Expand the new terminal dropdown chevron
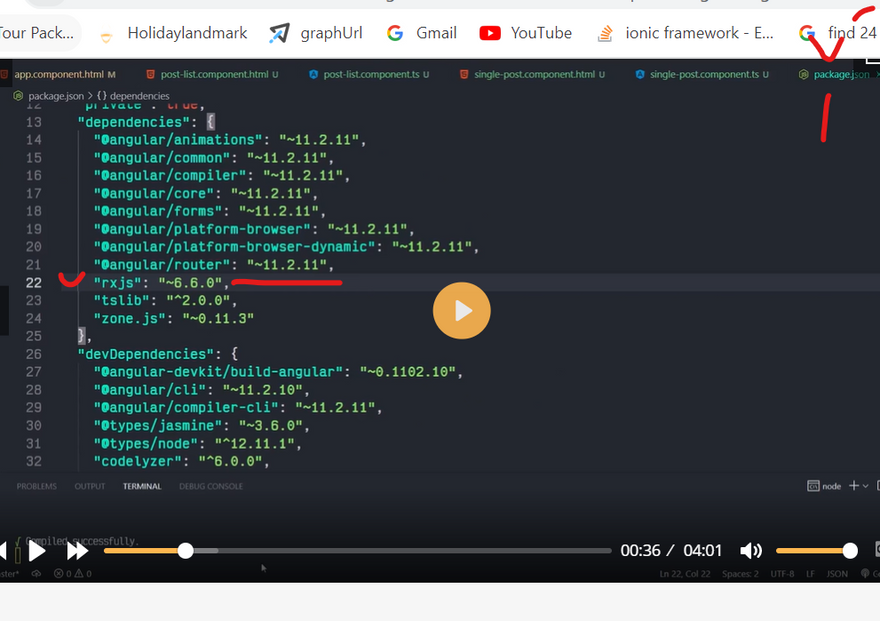 [x=865, y=486]
